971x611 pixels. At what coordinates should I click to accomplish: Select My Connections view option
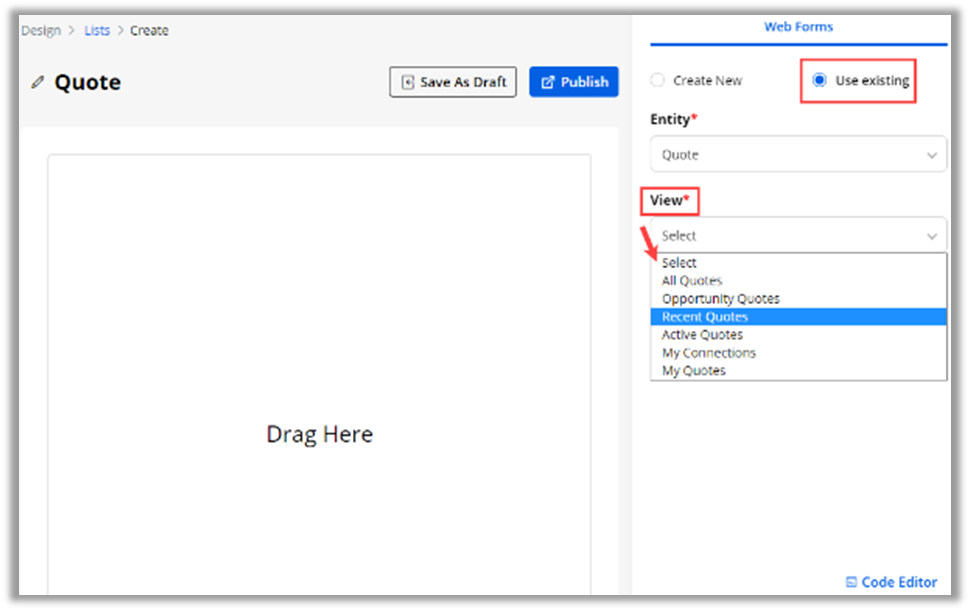(x=709, y=353)
